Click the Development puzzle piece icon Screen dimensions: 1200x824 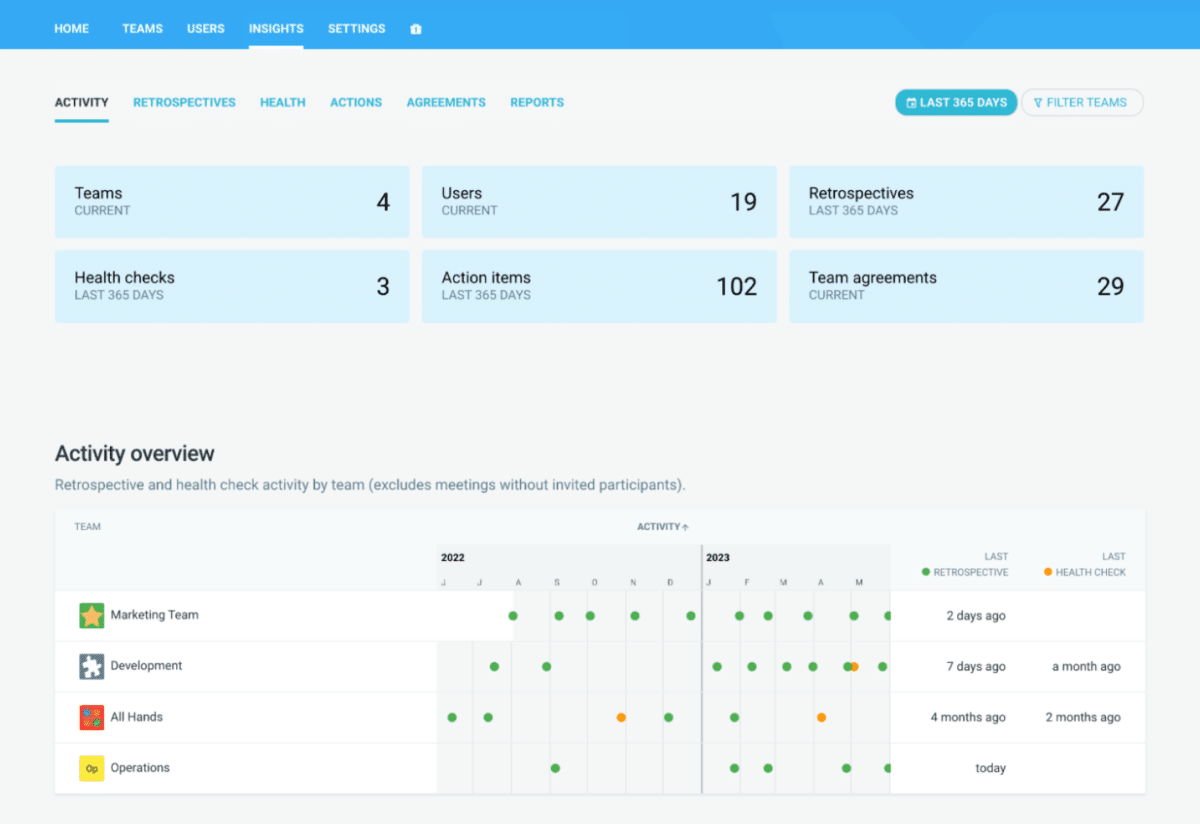click(92, 666)
